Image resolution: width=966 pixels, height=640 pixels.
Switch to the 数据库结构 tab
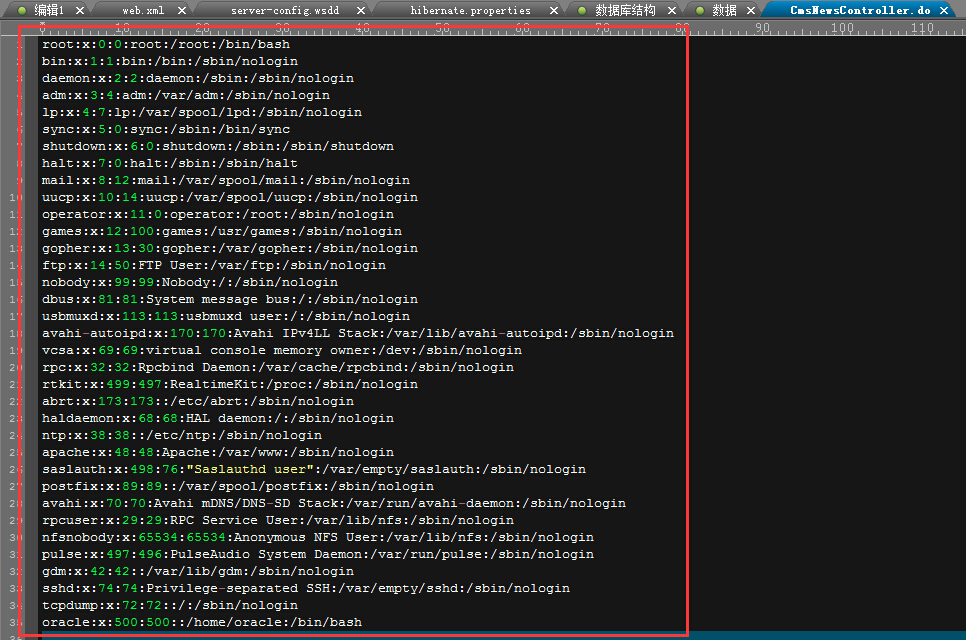(625, 10)
